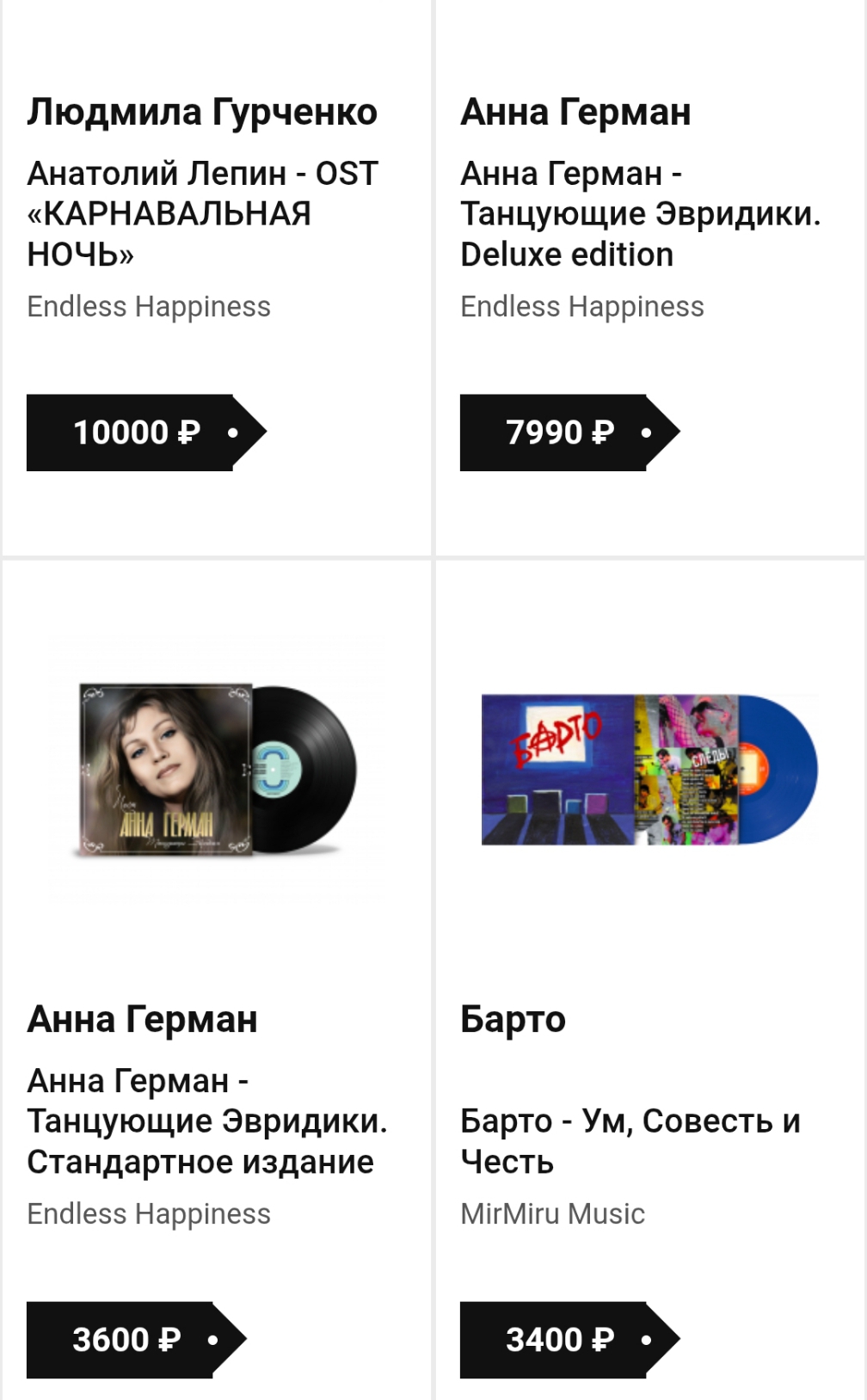Open Анна Герман artist above Стандартное издание
Viewport: 867px width, 1400px height.
[x=142, y=1020]
